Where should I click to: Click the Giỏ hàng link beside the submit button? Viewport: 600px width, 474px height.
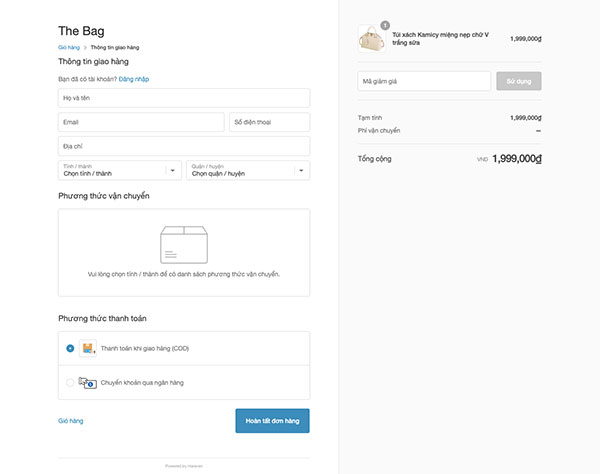pos(71,421)
